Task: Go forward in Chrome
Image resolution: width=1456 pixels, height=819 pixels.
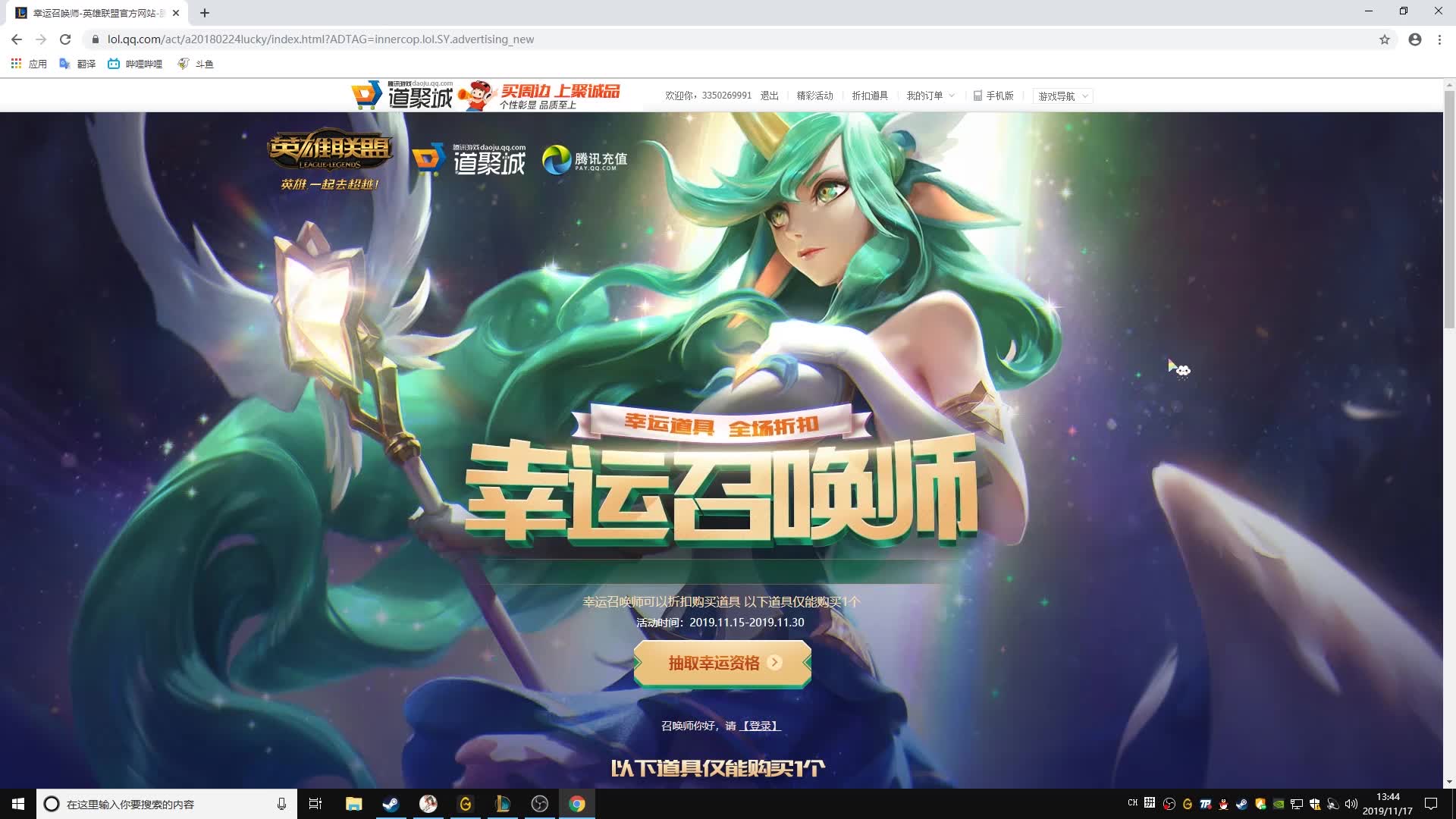Action: 41,39
